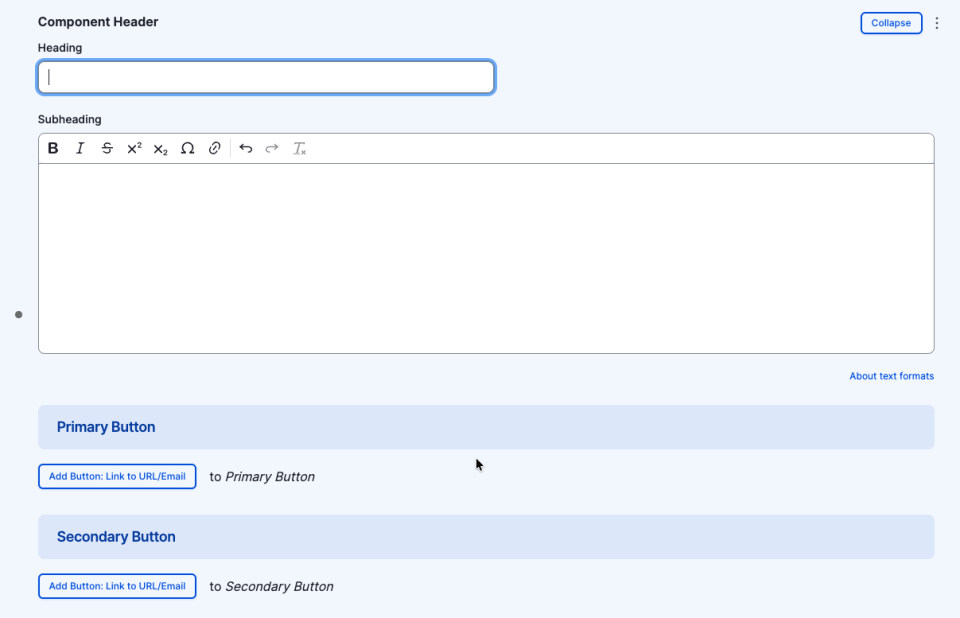Remove formatting with the Tx icon
This screenshot has width=960, height=618.
(x=299, y=148)
